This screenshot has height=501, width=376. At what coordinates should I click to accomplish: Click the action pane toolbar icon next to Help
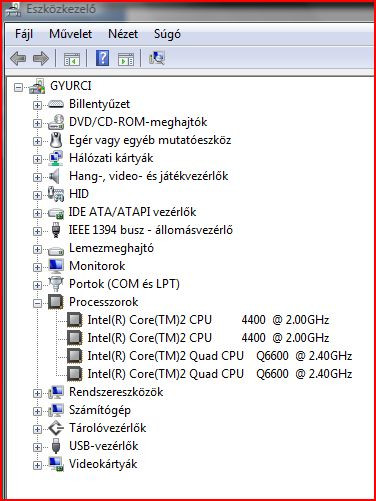click(x=126, y=59)
